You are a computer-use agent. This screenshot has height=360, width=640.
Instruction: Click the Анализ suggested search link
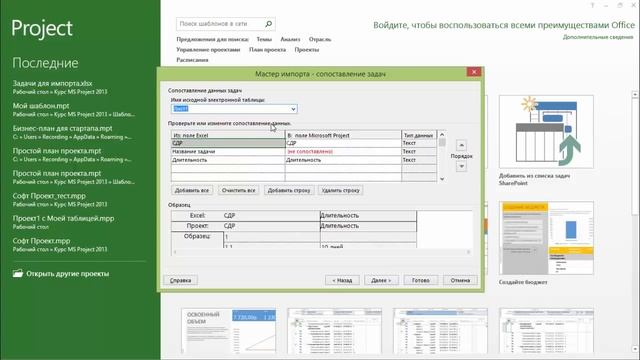(x=290, y=39)
